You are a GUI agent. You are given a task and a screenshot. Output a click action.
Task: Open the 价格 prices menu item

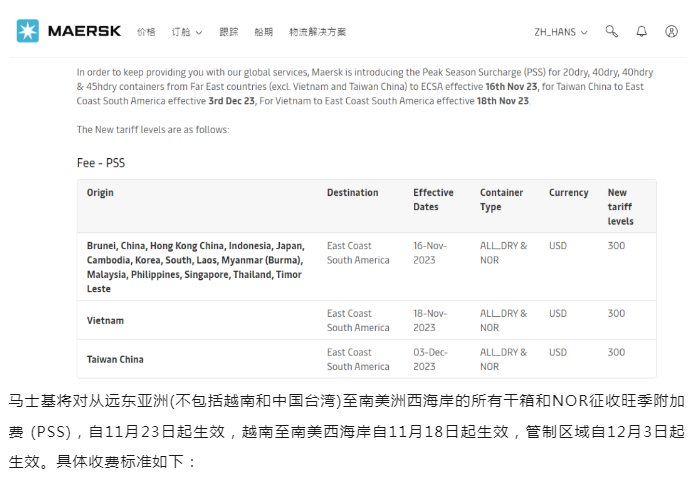[146, 32]
